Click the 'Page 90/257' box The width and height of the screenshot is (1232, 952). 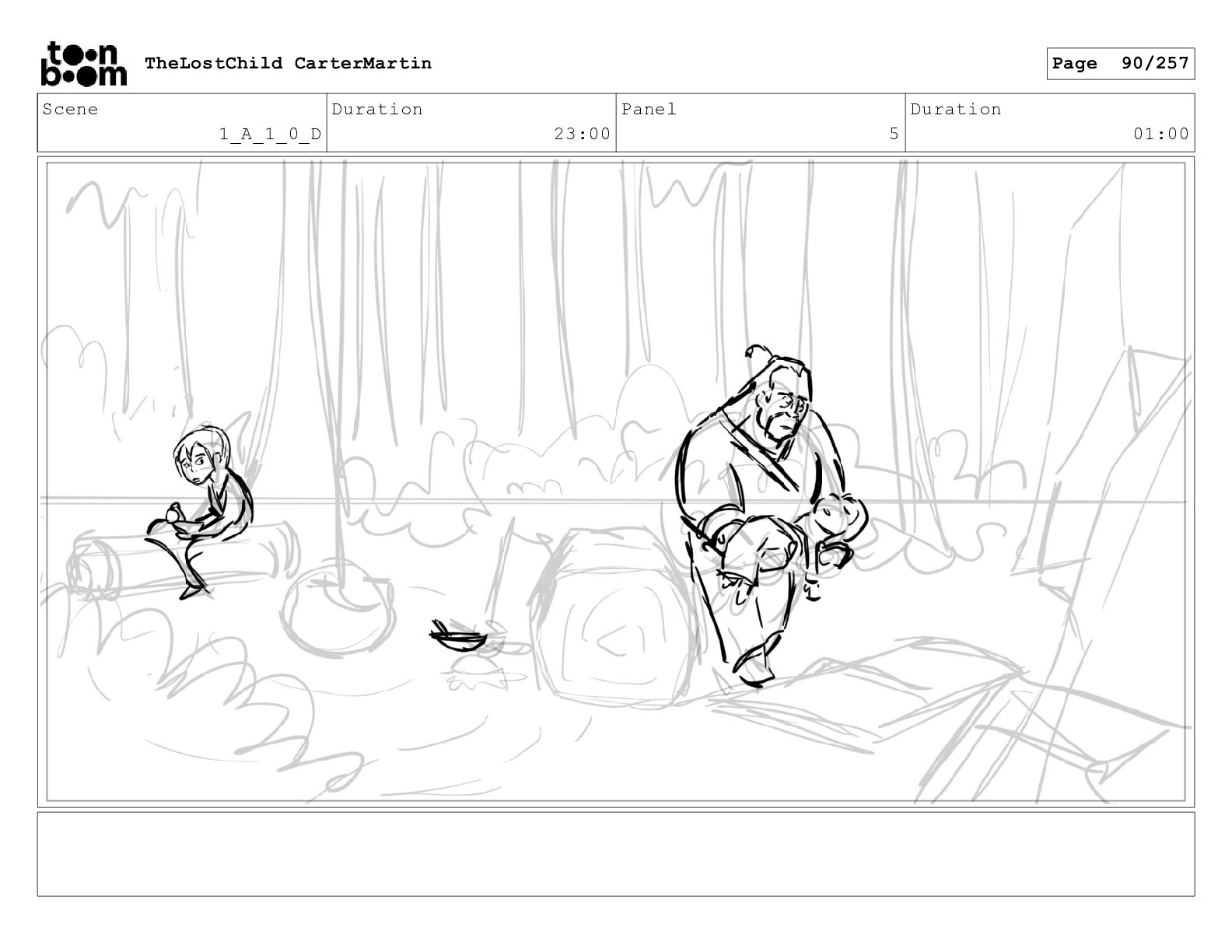click(x=1120, y=64)
